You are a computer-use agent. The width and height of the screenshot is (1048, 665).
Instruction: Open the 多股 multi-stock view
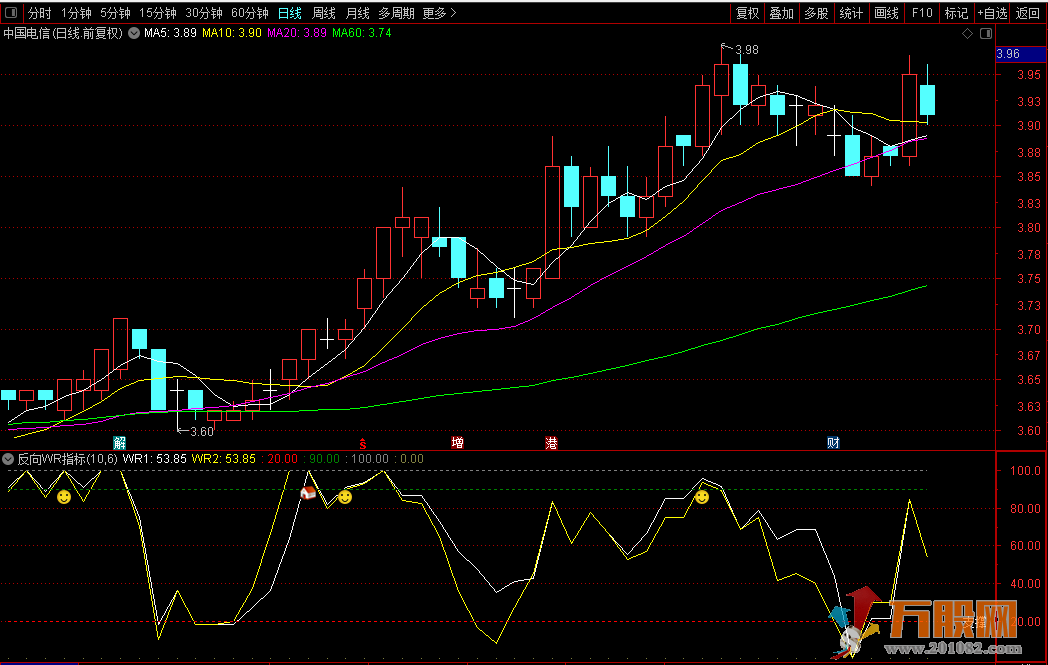point(816,13)
